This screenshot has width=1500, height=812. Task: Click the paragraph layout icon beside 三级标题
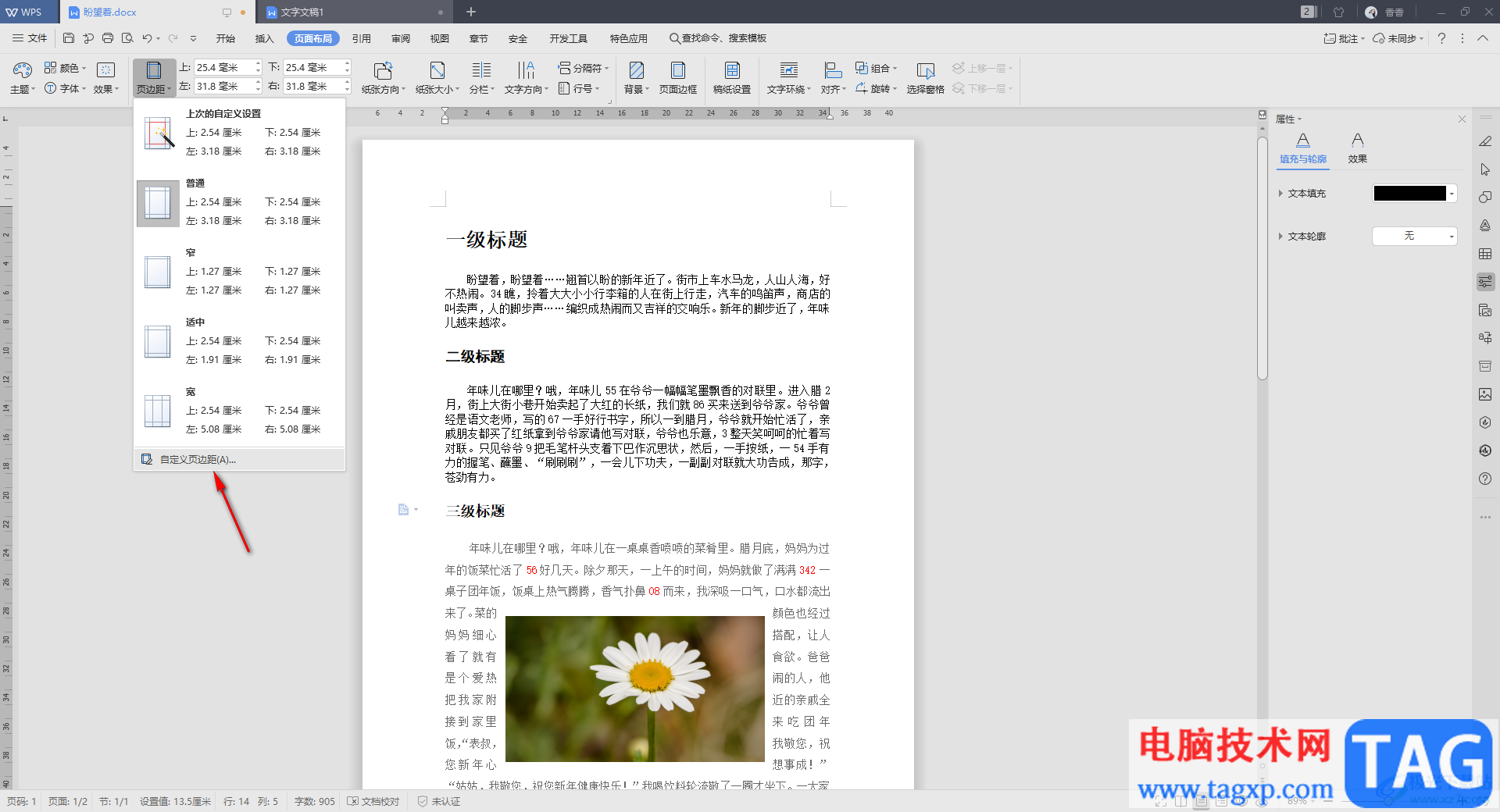[404, 510]
